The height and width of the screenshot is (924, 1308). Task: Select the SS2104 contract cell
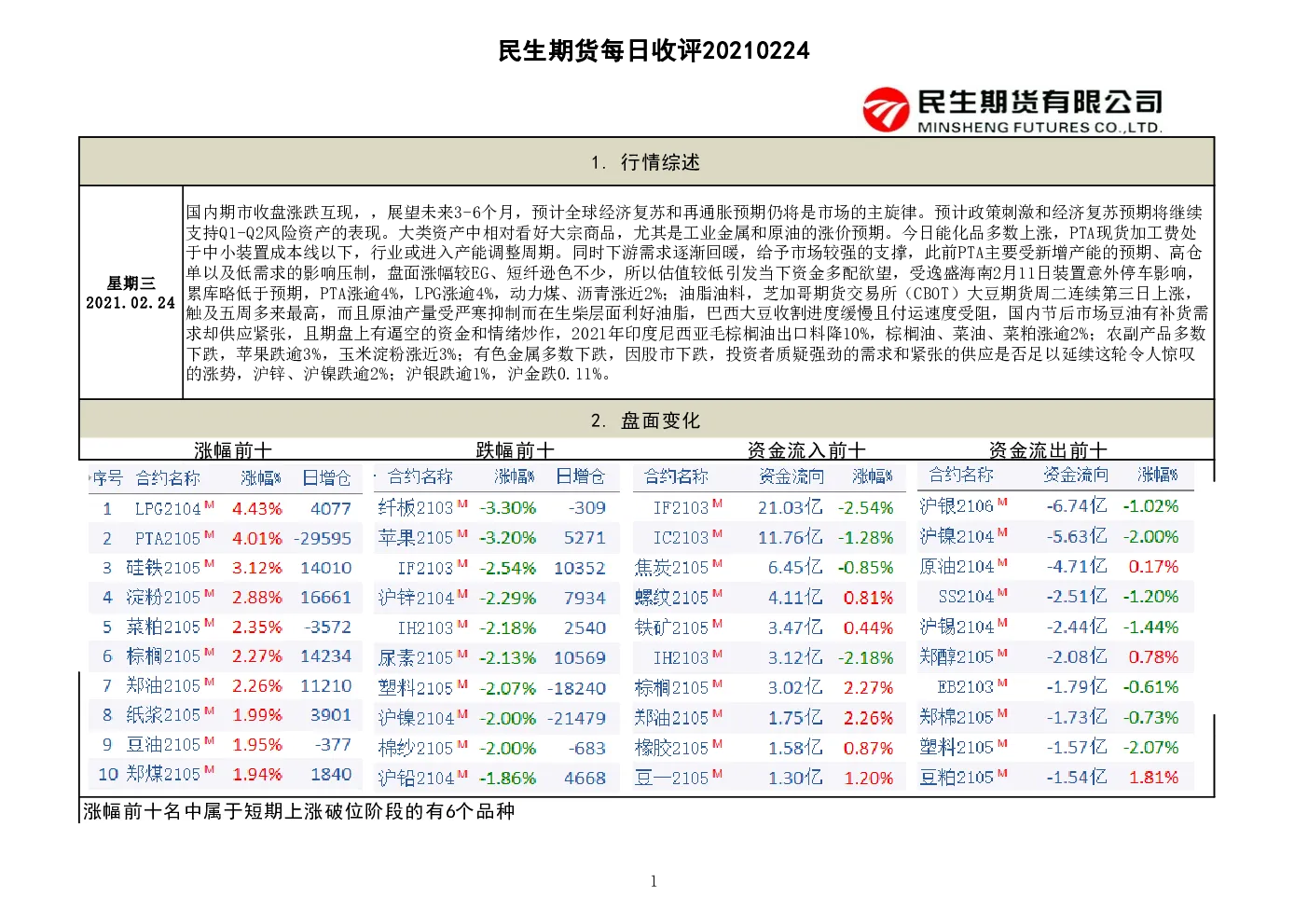coord(973,596)
